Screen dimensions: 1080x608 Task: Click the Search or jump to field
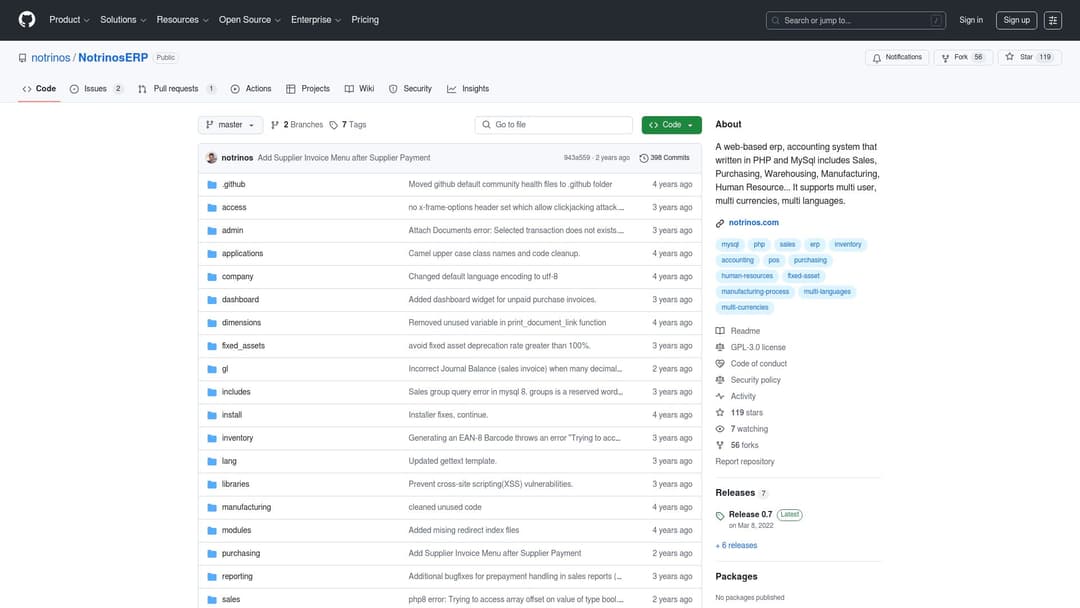click(x=855, y=20)
